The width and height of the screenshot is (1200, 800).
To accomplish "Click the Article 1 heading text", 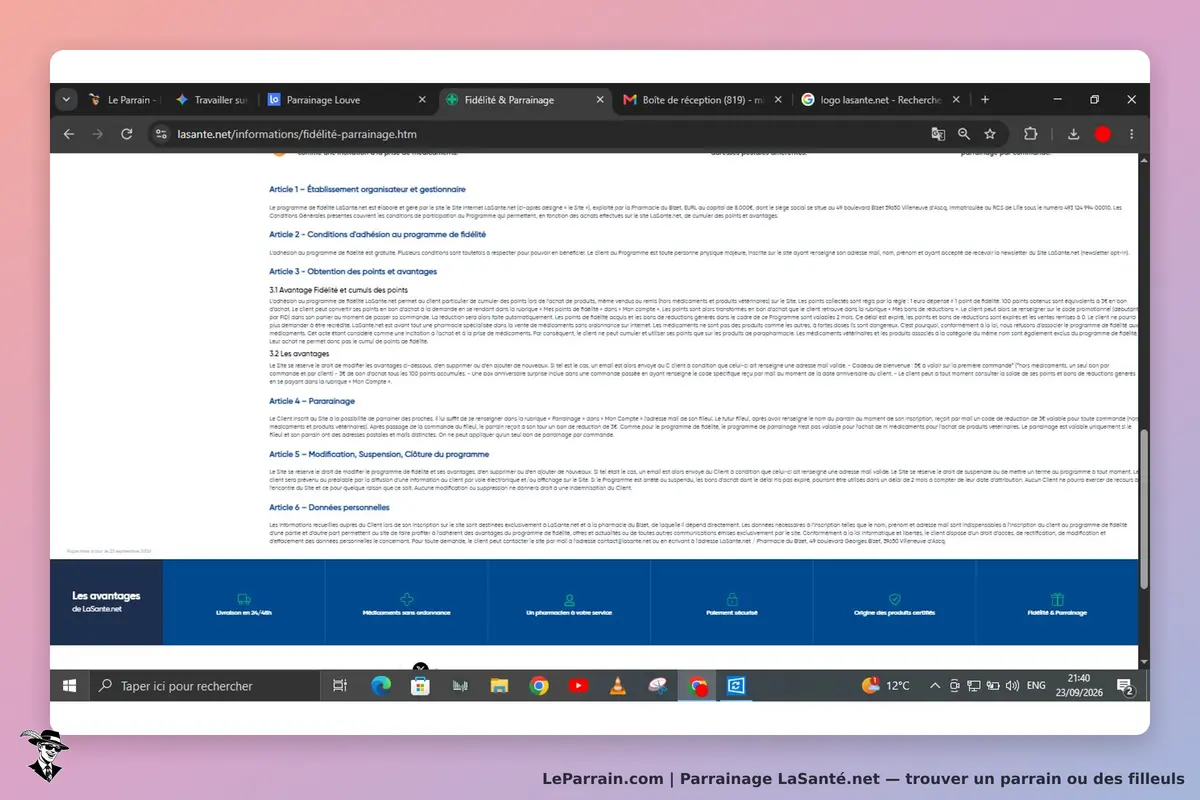I will 367,189.
